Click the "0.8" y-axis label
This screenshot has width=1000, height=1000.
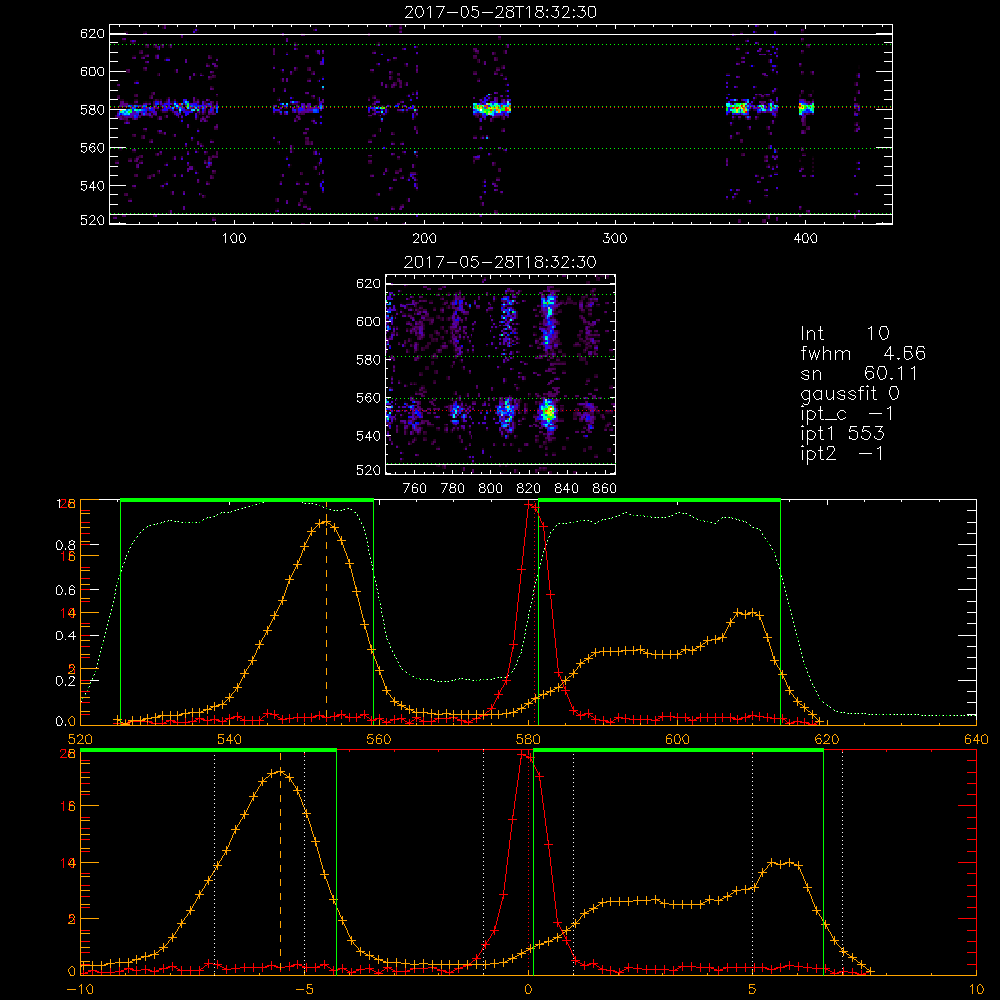pos(66,545)
